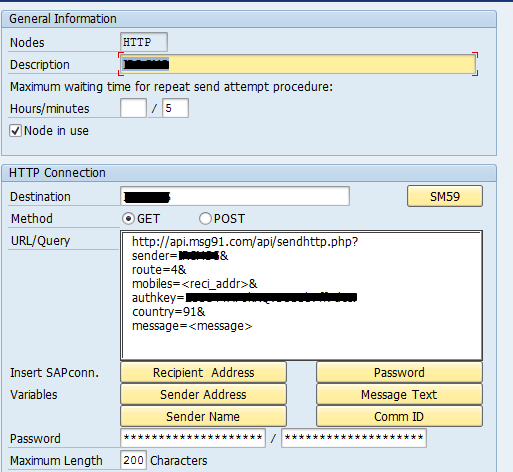Click the Nodes field showing HTTP
Screen dimensions: 513x472
(144, 42)
